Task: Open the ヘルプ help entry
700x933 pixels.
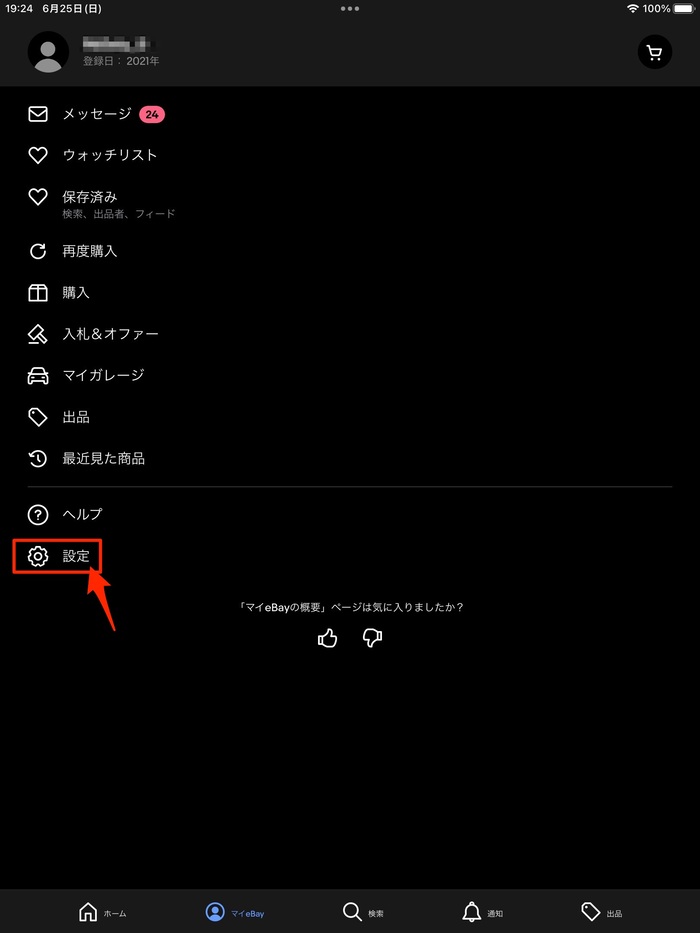Action: pos(350,514)
